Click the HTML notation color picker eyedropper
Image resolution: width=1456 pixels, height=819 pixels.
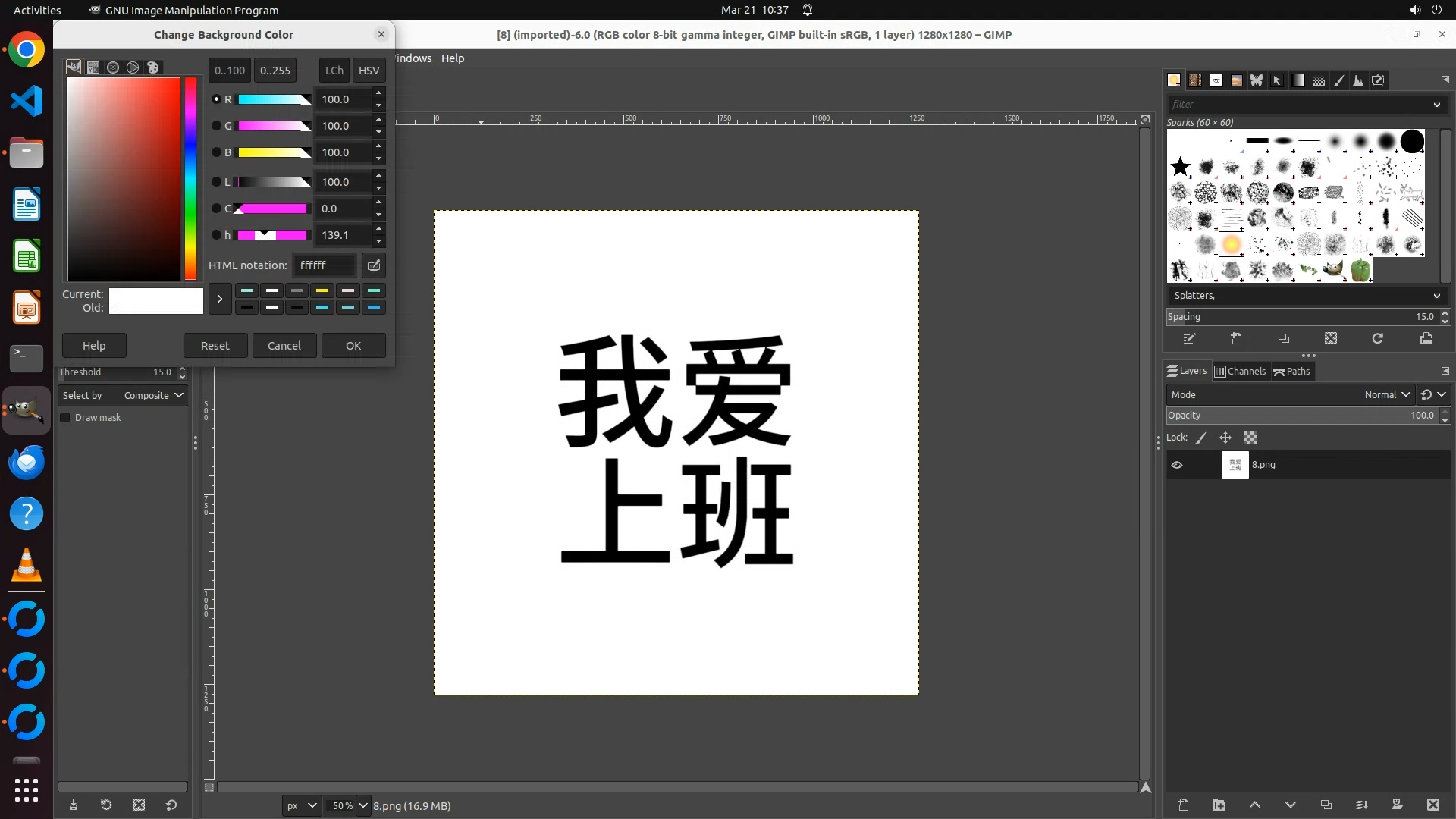(373, 265)
